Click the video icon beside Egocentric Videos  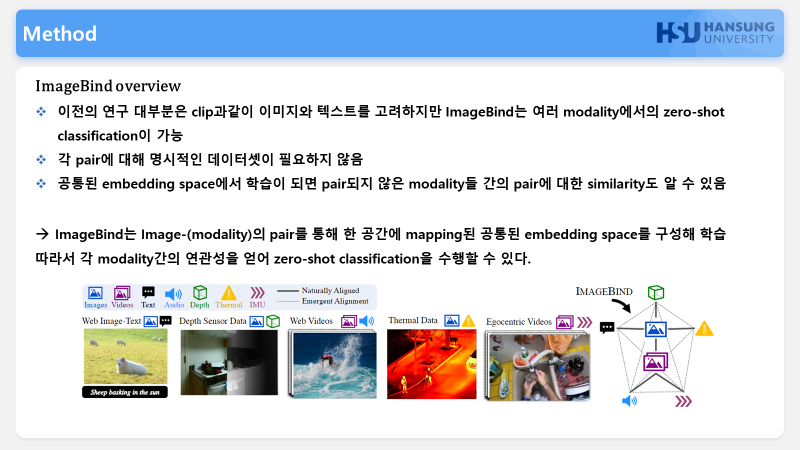[x=565, y=322]
